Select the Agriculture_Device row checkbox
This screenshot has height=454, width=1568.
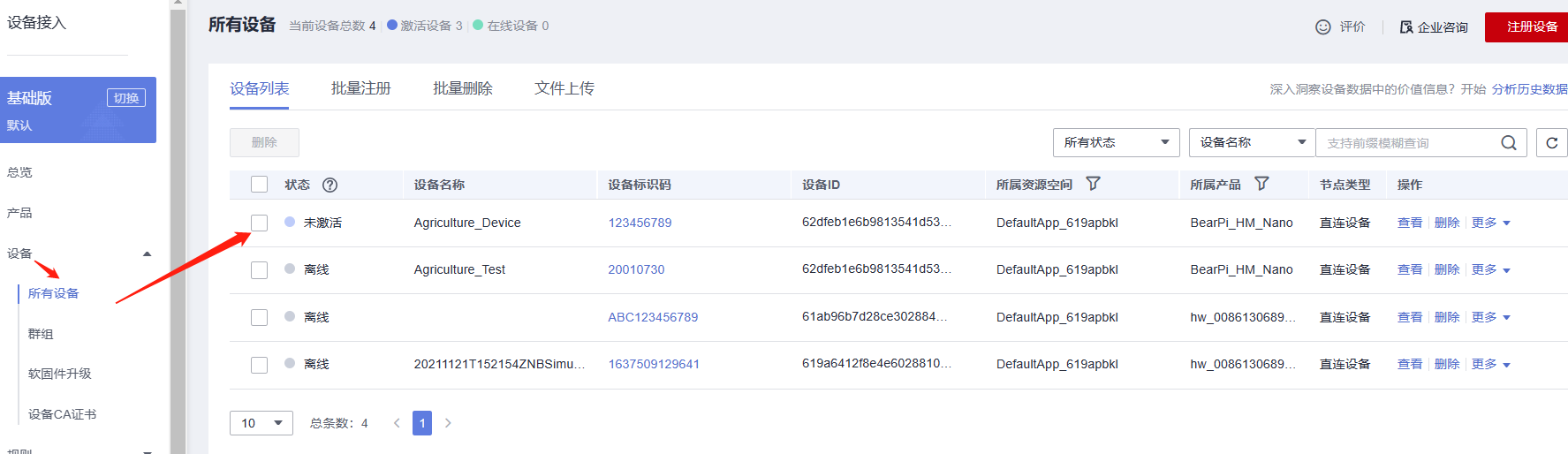pos(259,223)
